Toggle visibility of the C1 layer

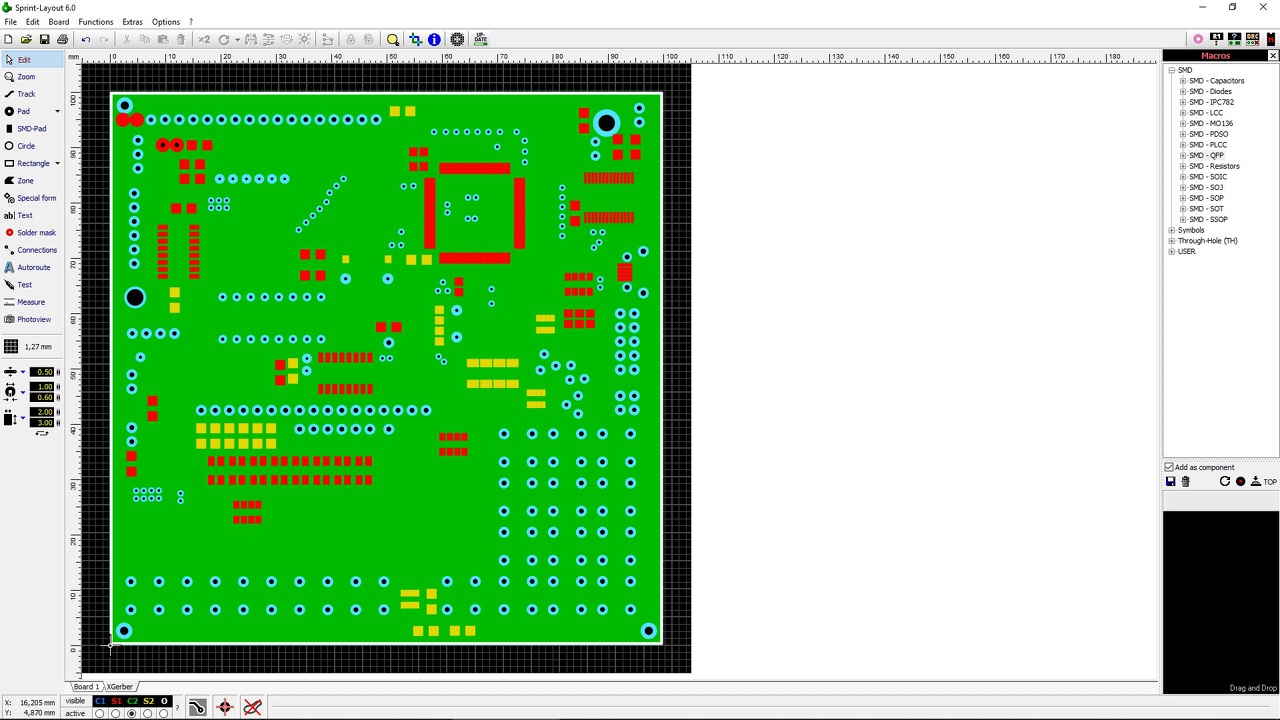coord(100,702)
